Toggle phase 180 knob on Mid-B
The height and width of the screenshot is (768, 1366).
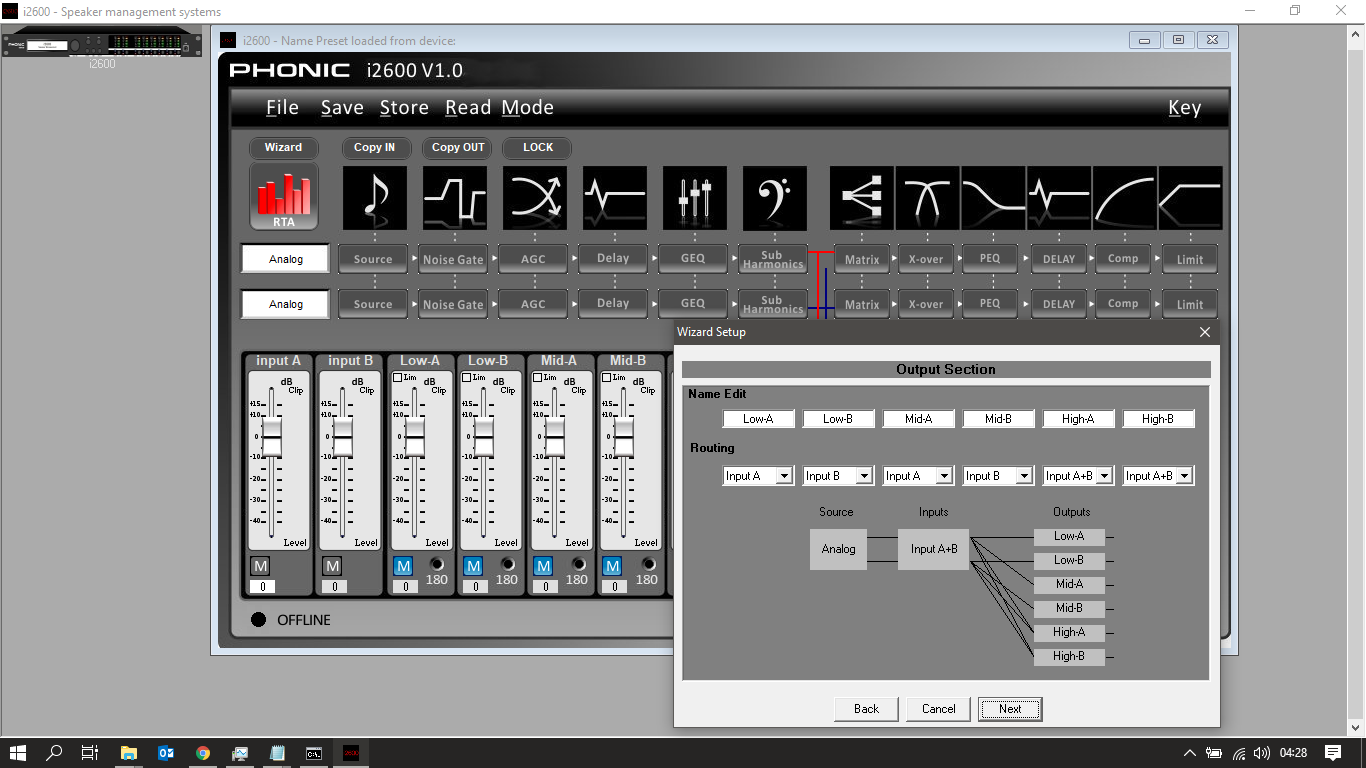648,565
